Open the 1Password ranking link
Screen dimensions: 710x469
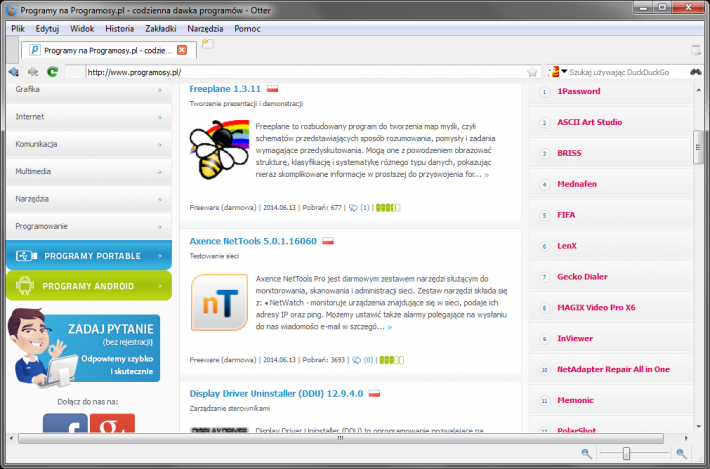579,91
